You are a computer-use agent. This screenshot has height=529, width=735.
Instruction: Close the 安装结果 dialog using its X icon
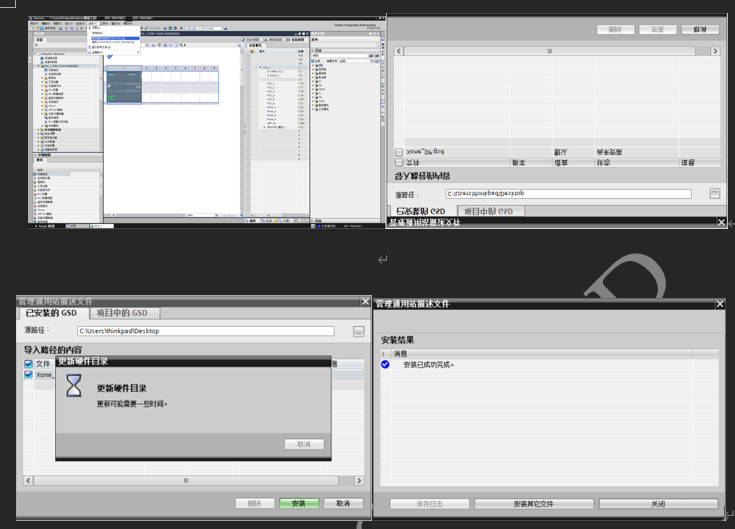719,303
